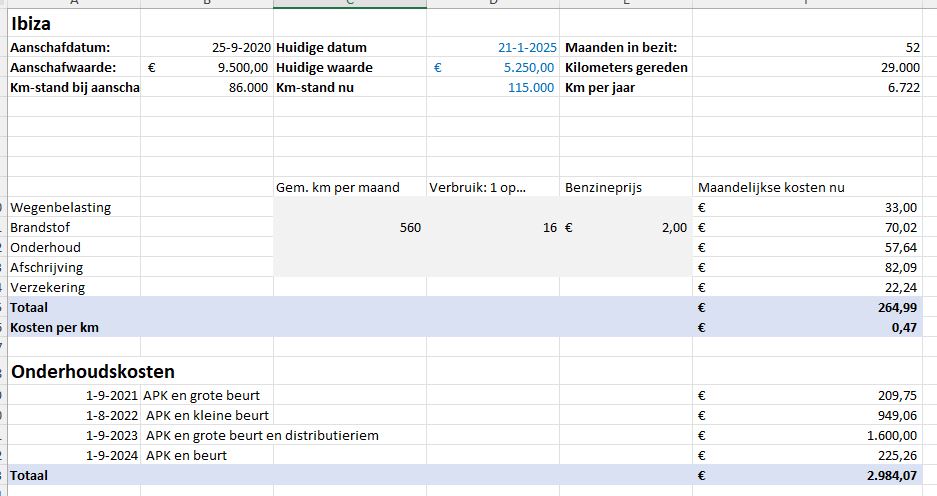Click the Kilometers gereden label
Screen dimensions: 937x496
(x=626, y=68)
